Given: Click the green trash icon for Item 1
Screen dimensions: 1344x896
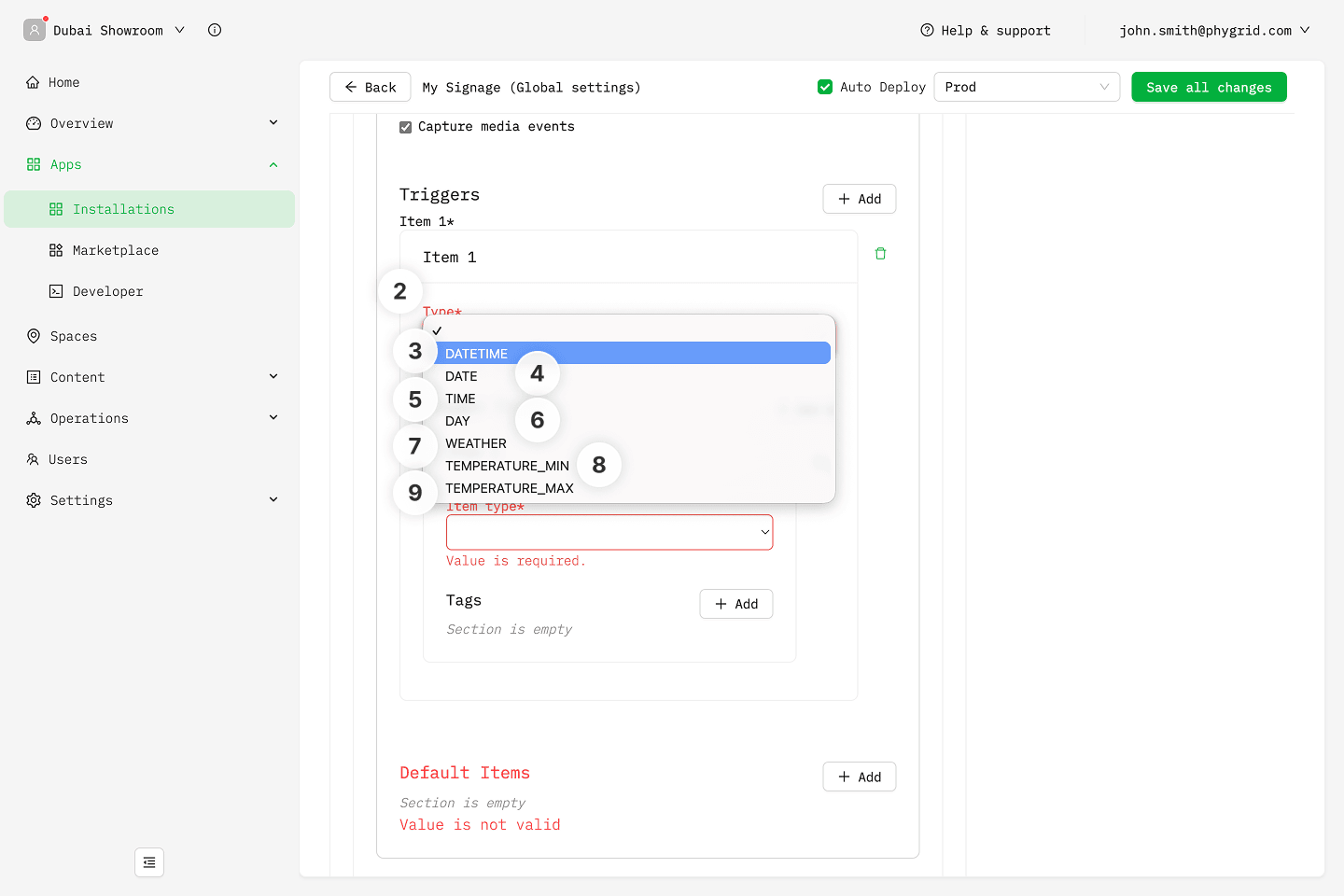Looking at the screenshot, I should 880,254.
